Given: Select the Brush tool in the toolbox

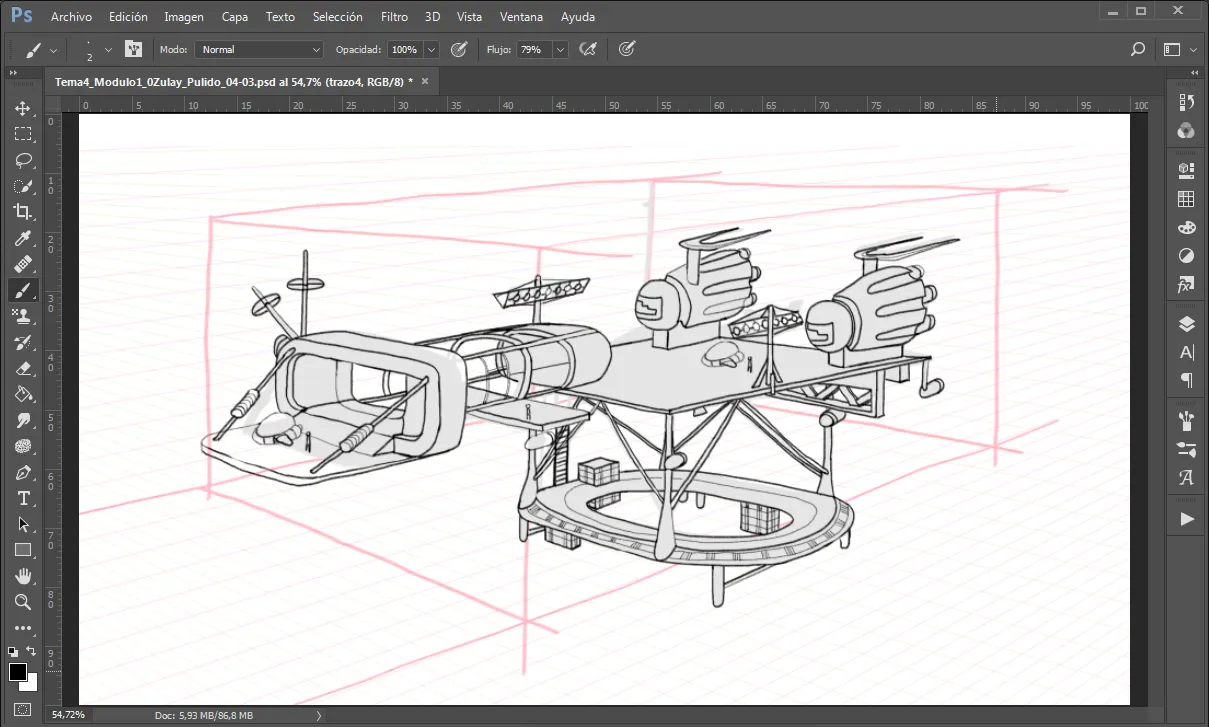Looking at the screenshot, I should pyautogui.click(x=23, y=290).
